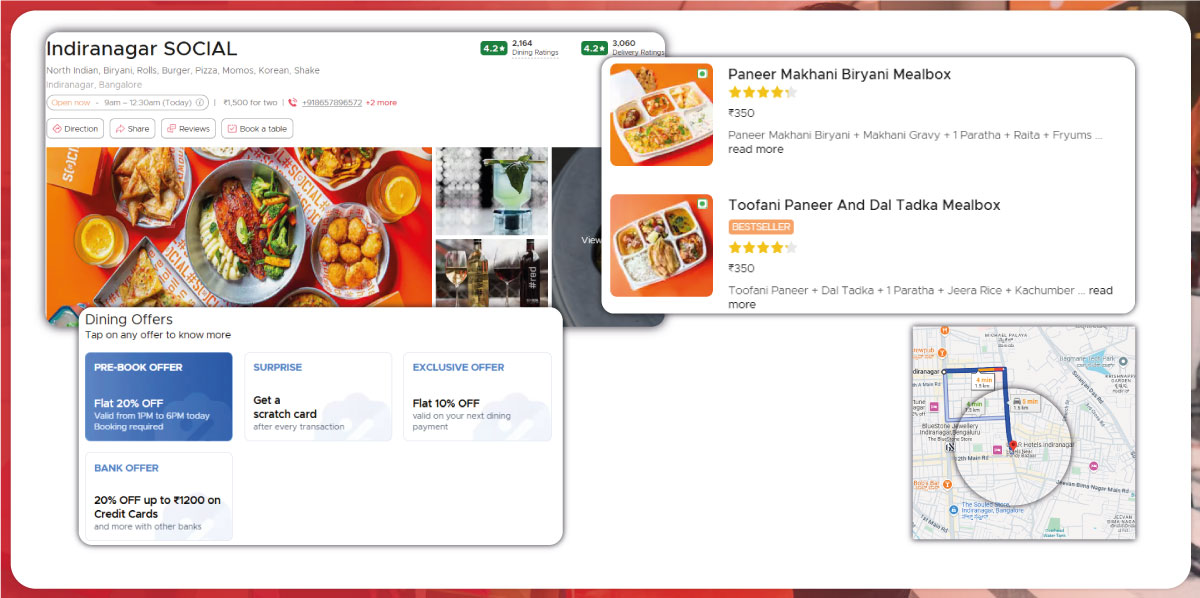Viewport: 1200px width, 598px height.
Task: Select the Bank Offer credit cards card
Action: pyautogui.click(x=158, y=497)
